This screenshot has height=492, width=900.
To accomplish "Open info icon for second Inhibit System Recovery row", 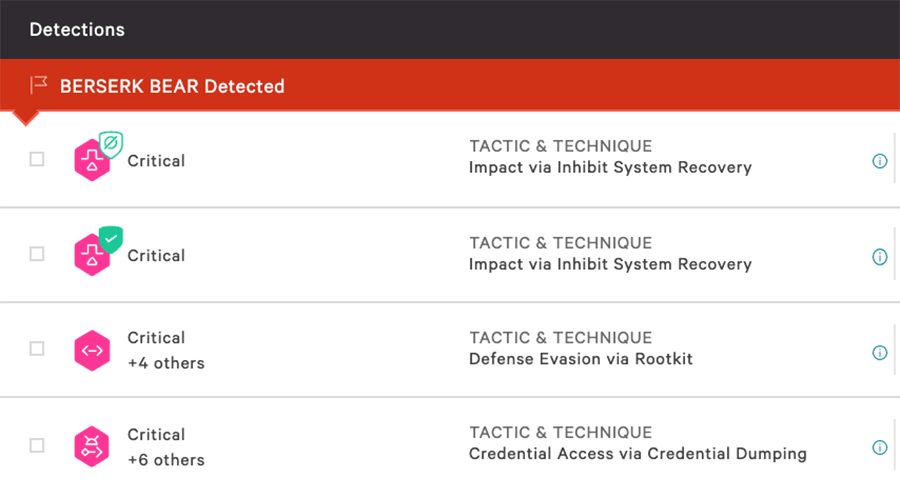I will (x=880, y=257).
